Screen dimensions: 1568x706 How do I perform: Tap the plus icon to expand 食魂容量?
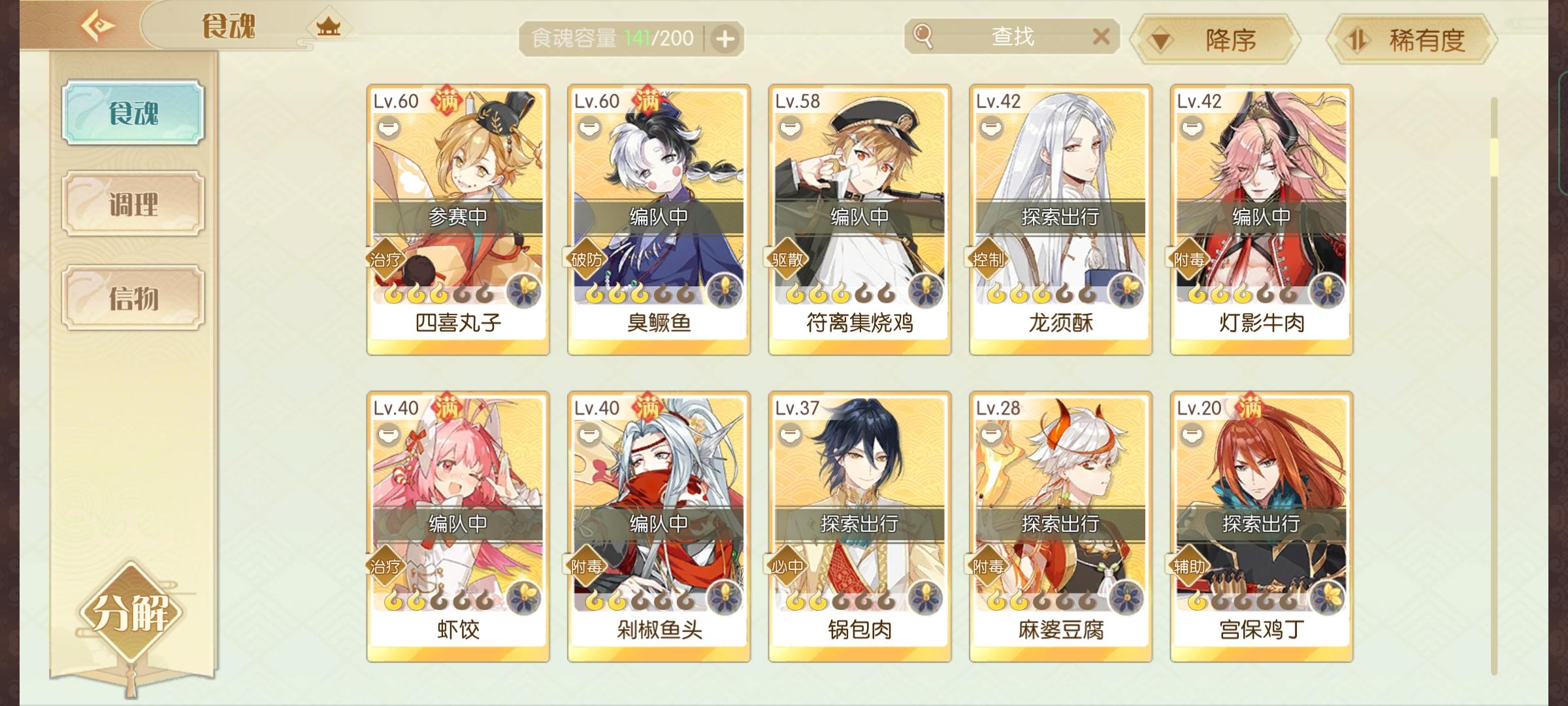click(x=725, y=39)
